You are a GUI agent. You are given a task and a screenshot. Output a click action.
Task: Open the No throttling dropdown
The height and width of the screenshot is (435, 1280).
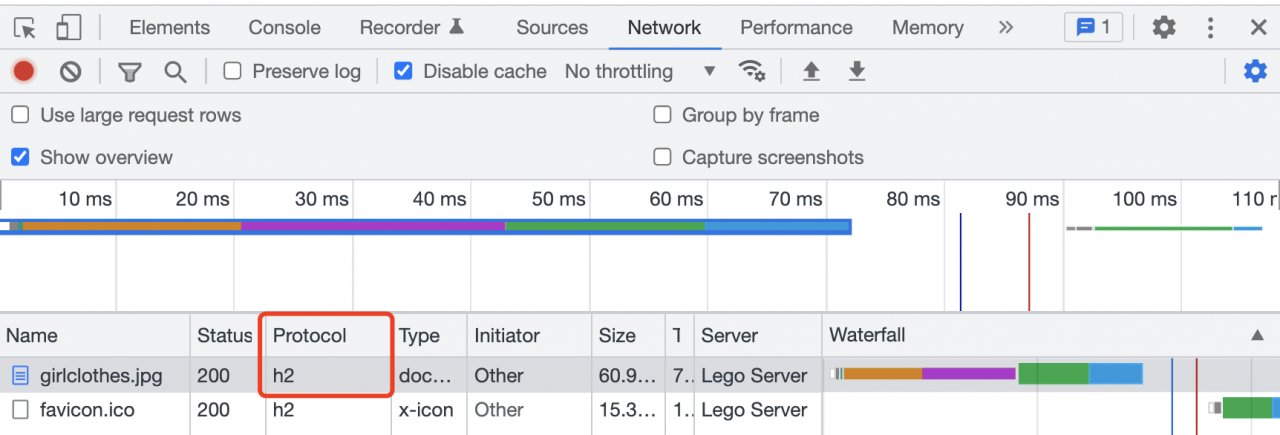click(640, 71)
